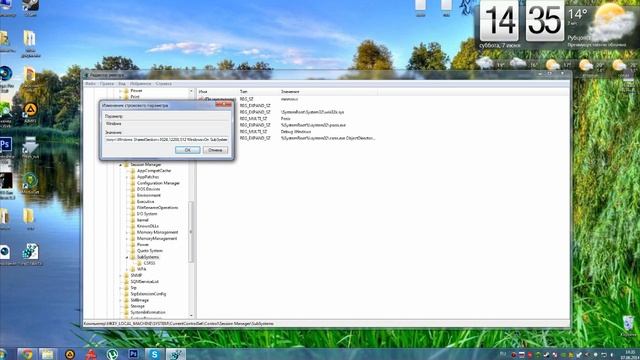
Task: Select the KnownDLLs key
Action: tap(147, 226)
